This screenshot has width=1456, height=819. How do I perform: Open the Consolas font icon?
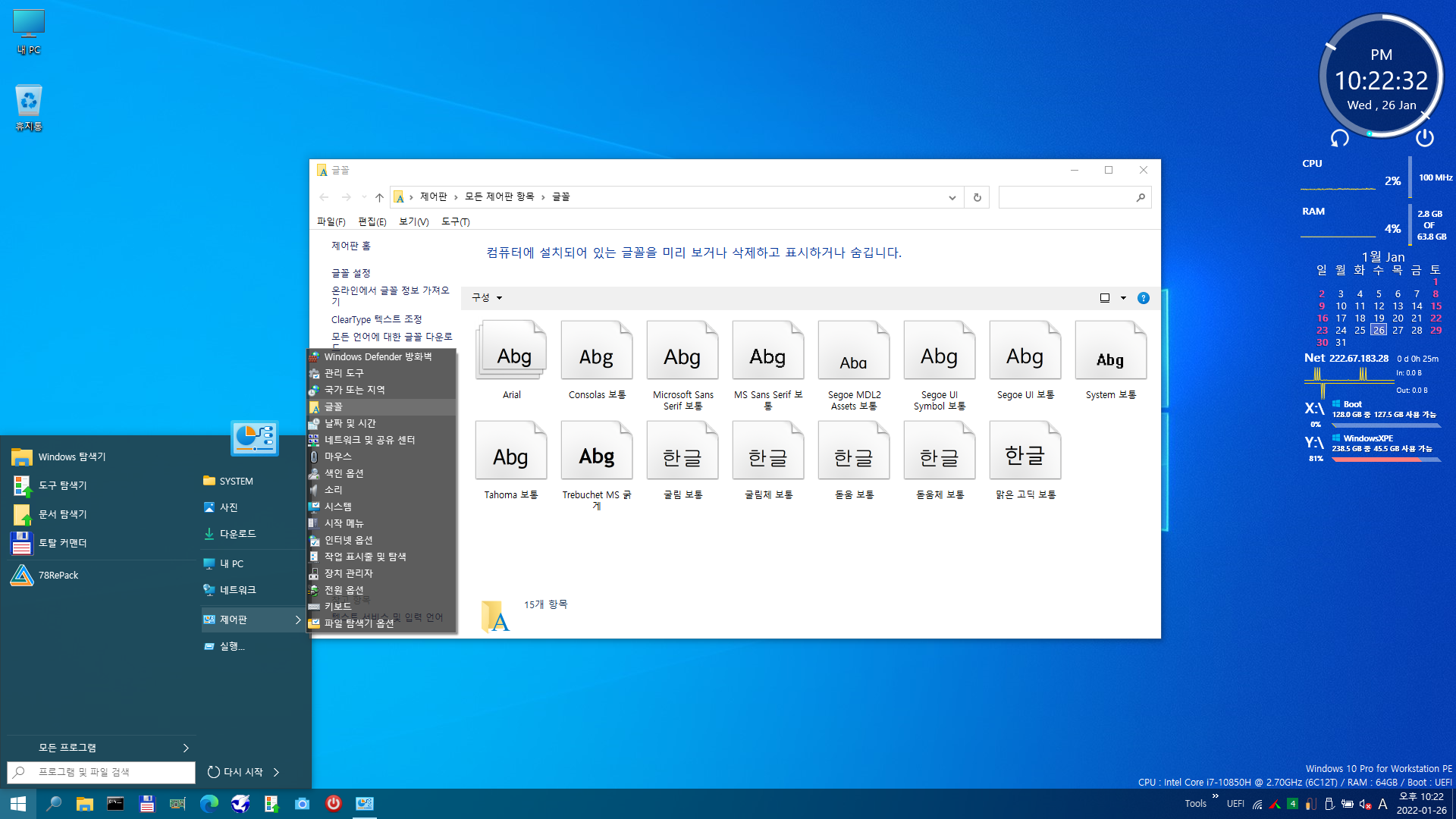(x=597, y=351)
